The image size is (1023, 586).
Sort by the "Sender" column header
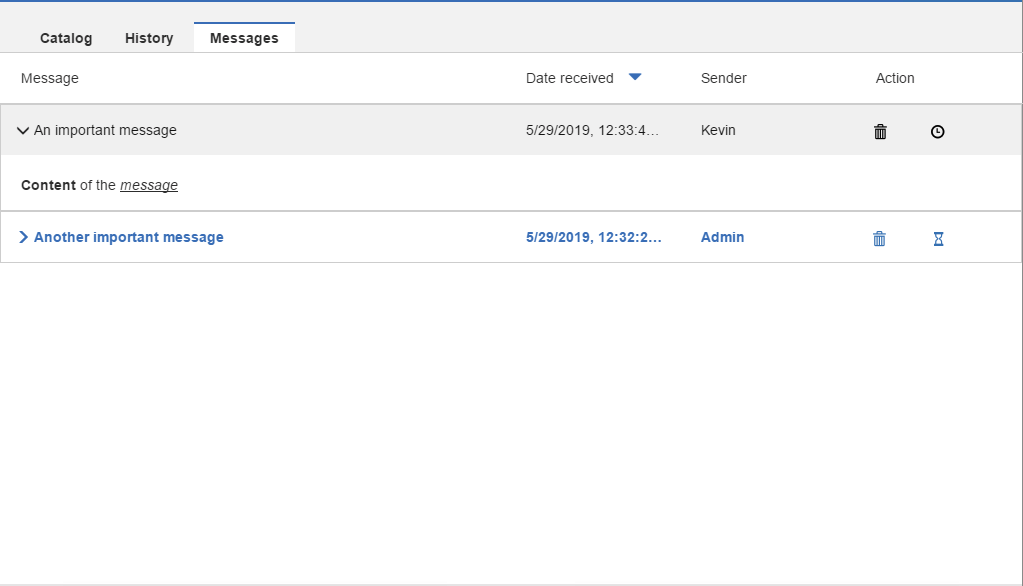[x=723, y=77]
